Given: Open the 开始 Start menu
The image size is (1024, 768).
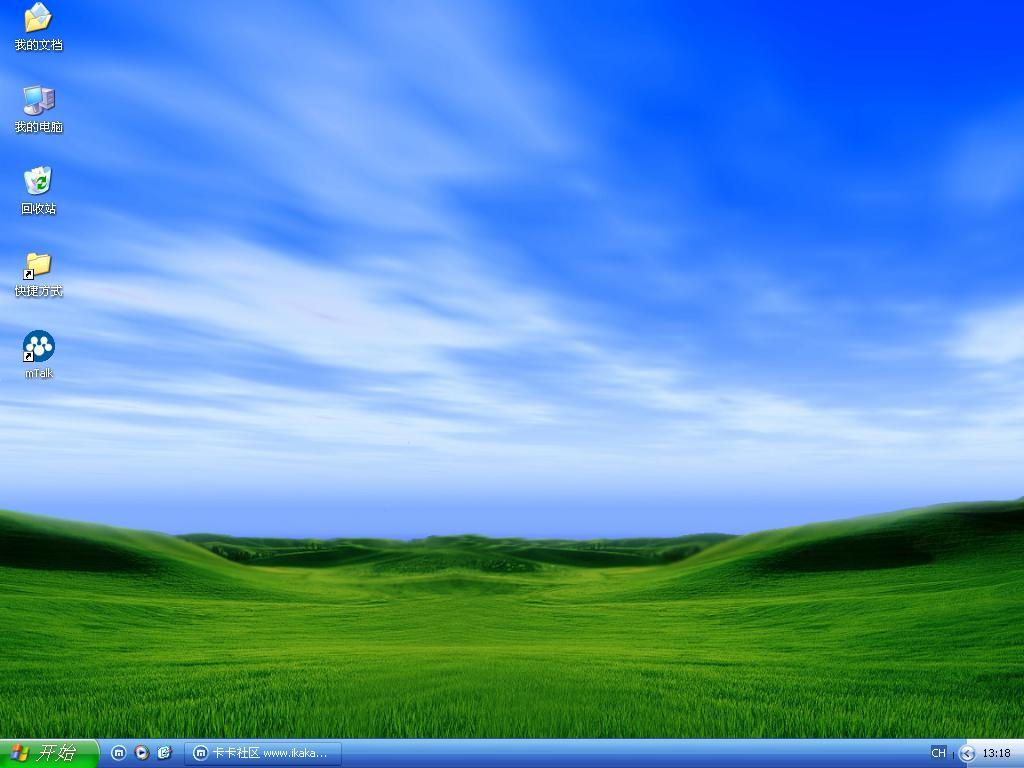Looking at the screenshot, I should click(x=49, y=753).
